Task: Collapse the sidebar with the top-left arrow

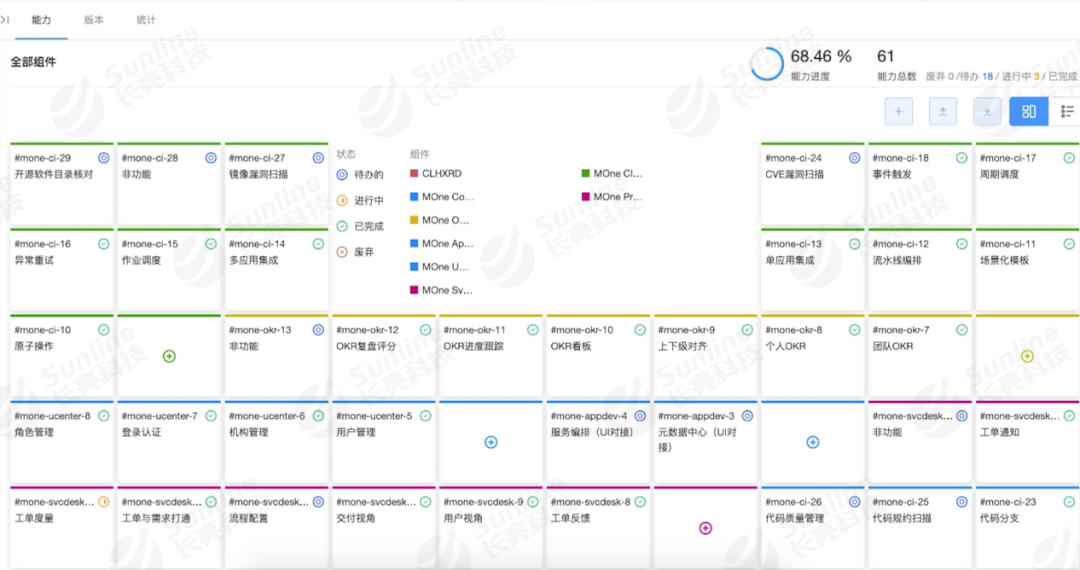Action: coord(5,20)
